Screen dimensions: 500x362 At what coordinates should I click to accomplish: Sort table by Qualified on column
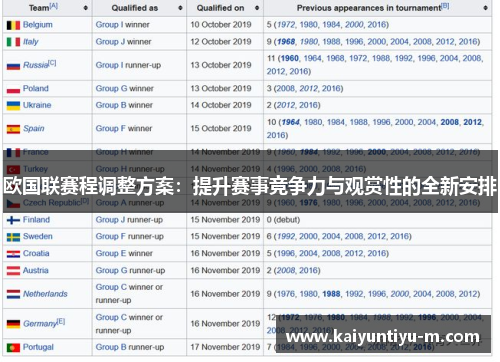[257, 8]
